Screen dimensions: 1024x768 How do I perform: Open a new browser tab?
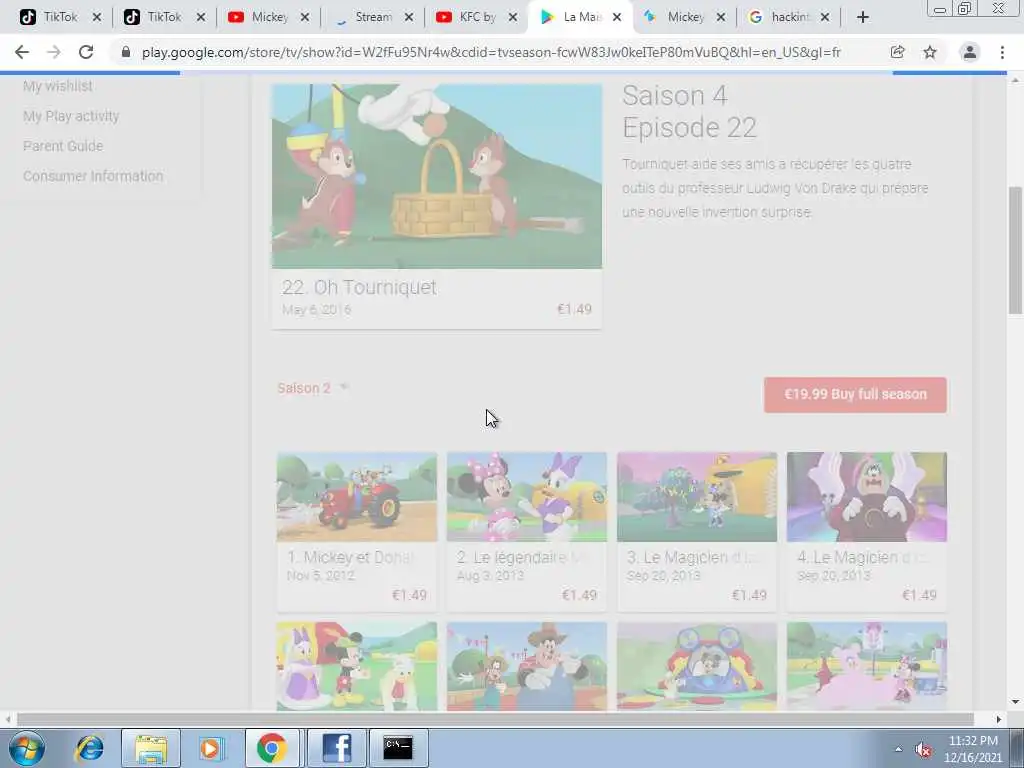(x=863, y=17)
